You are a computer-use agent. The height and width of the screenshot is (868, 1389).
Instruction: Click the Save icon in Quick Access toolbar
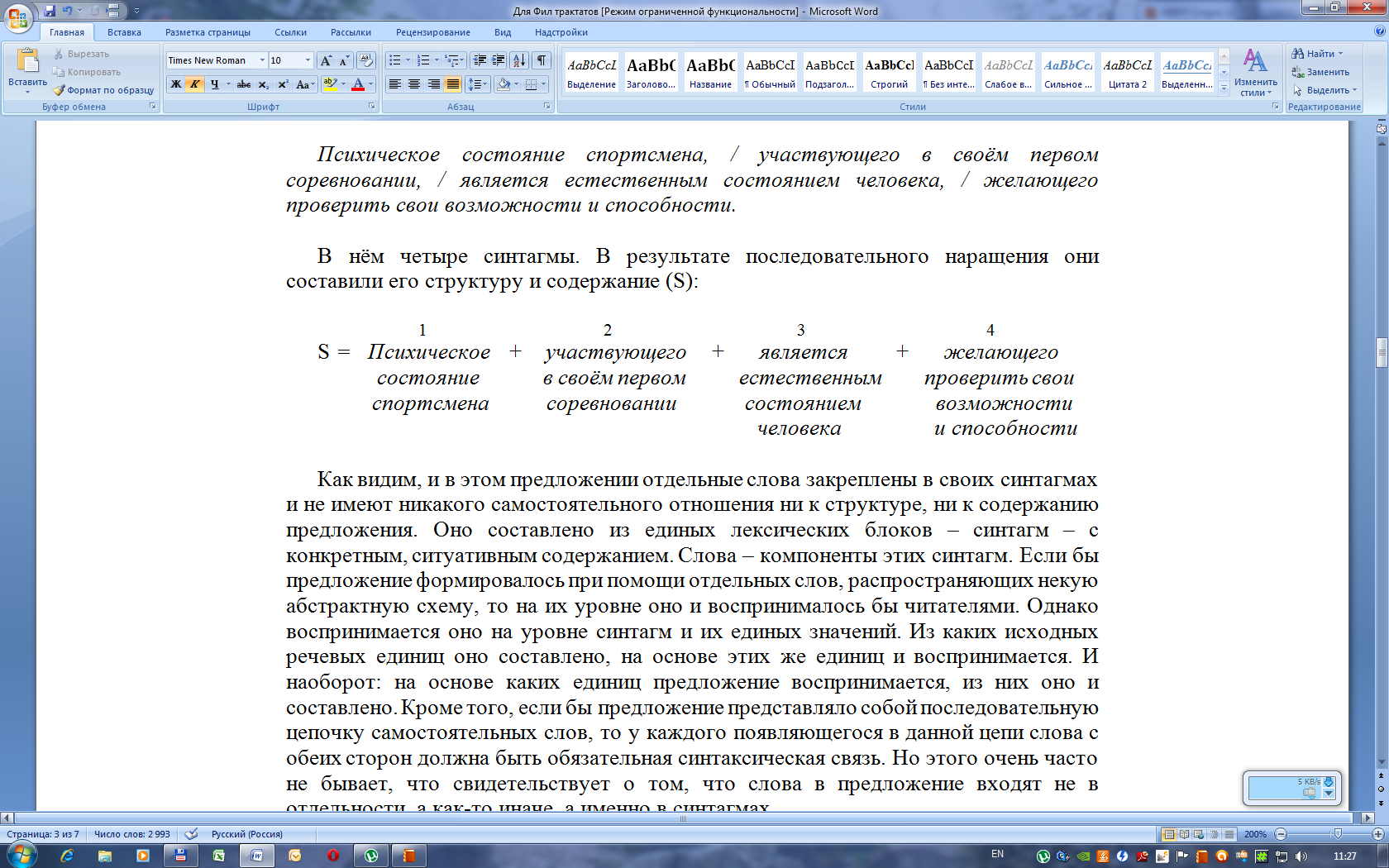coord(50,11)
